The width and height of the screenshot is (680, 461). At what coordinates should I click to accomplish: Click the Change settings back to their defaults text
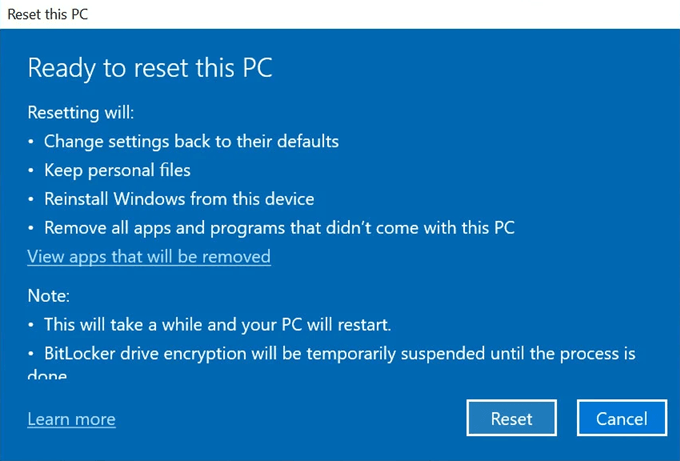pos(191,141)
